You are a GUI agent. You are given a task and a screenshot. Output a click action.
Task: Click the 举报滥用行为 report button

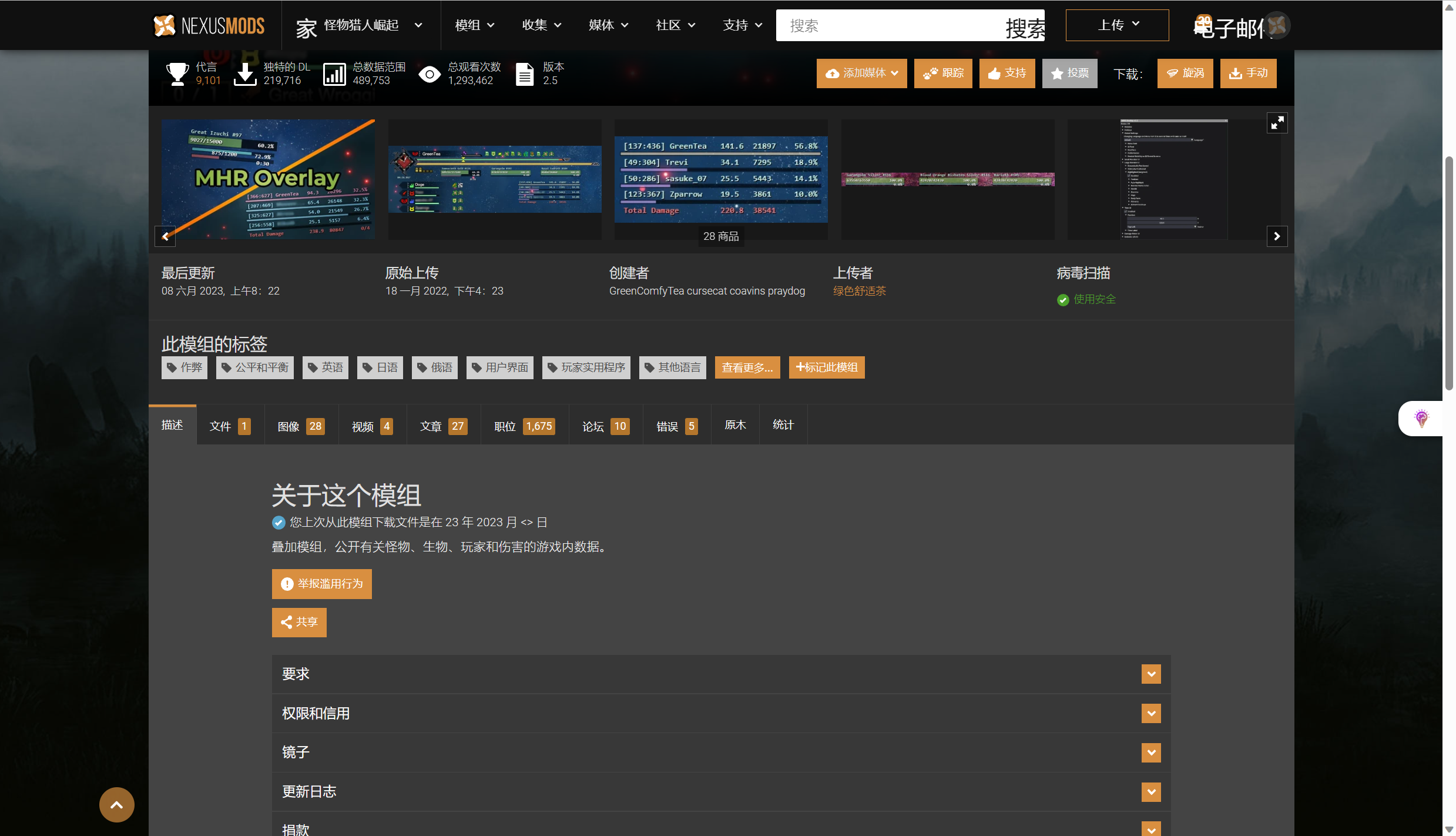click(321, 584)
